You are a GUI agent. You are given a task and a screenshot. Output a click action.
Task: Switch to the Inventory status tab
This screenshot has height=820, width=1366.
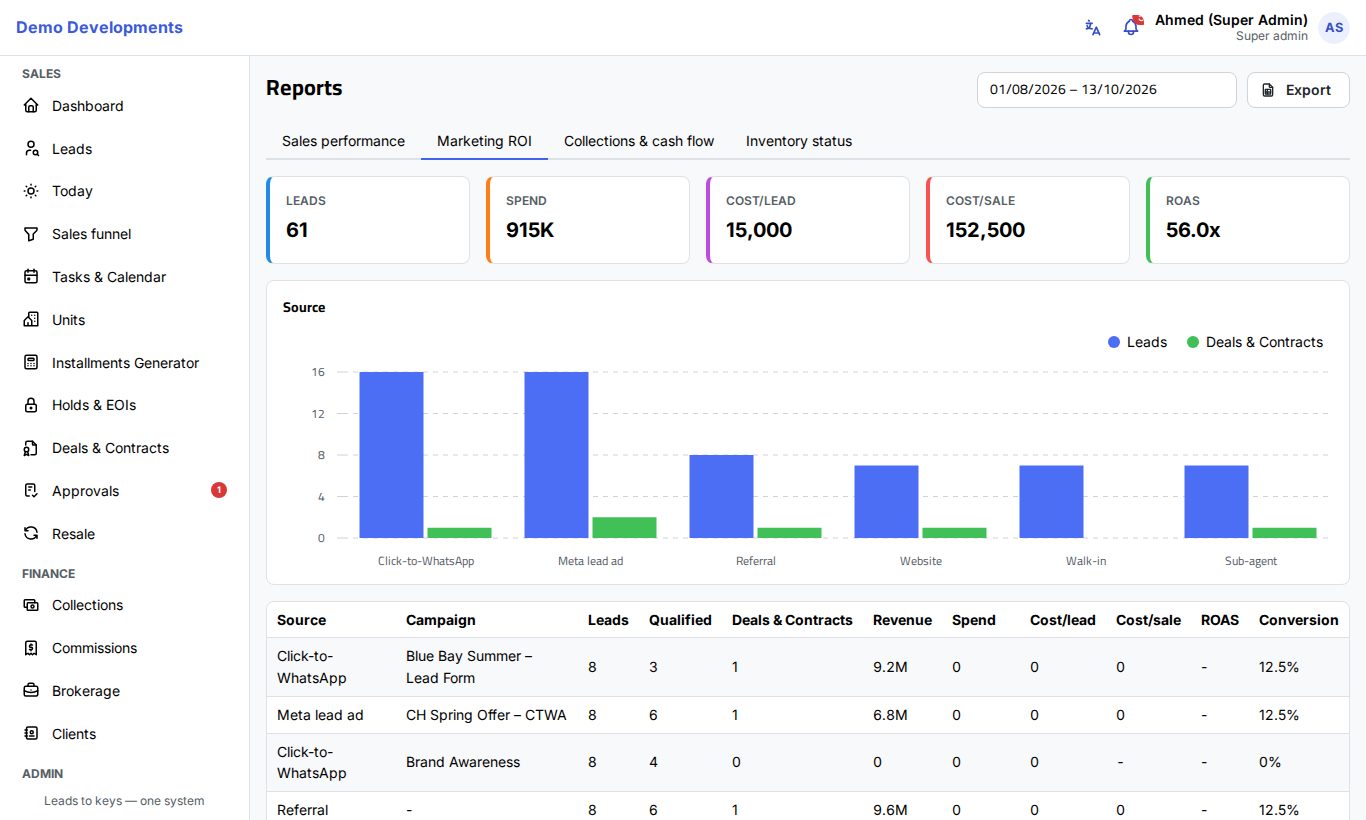pos(799,141)
